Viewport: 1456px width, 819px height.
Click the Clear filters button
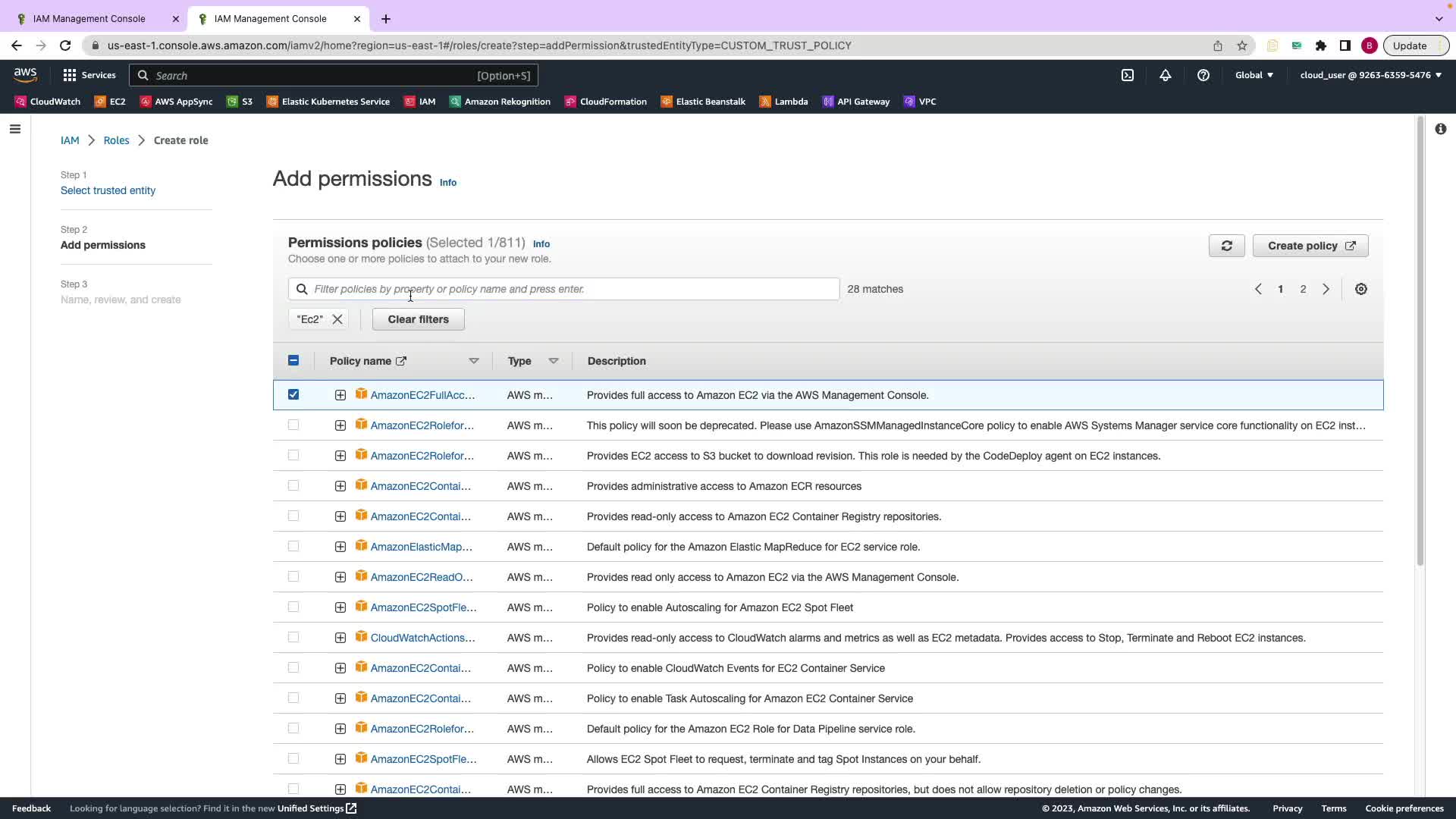click(x=418, y=319)
